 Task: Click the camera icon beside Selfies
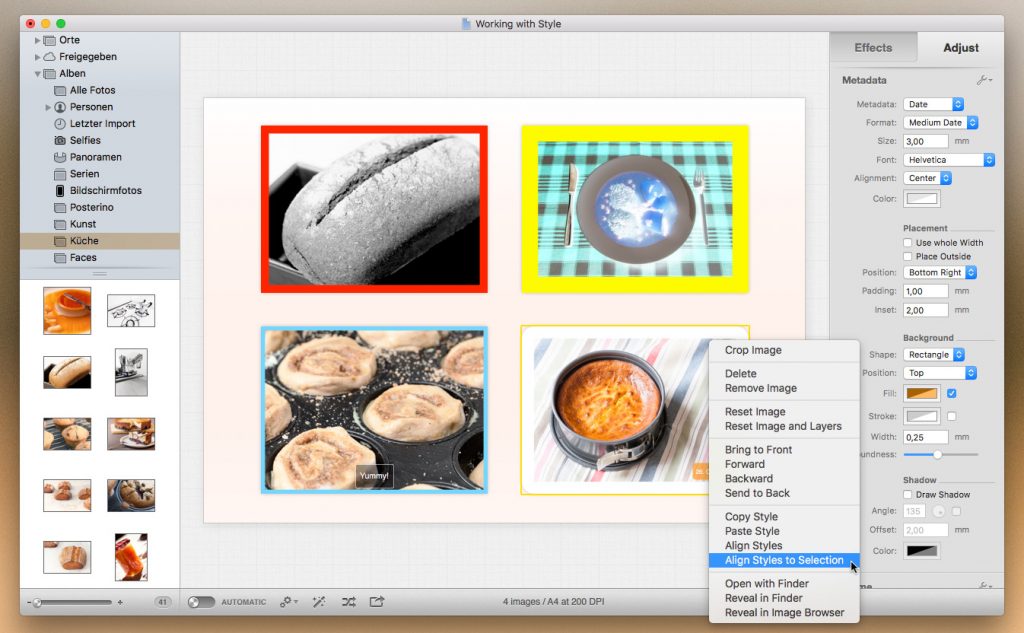pos(60,140)
